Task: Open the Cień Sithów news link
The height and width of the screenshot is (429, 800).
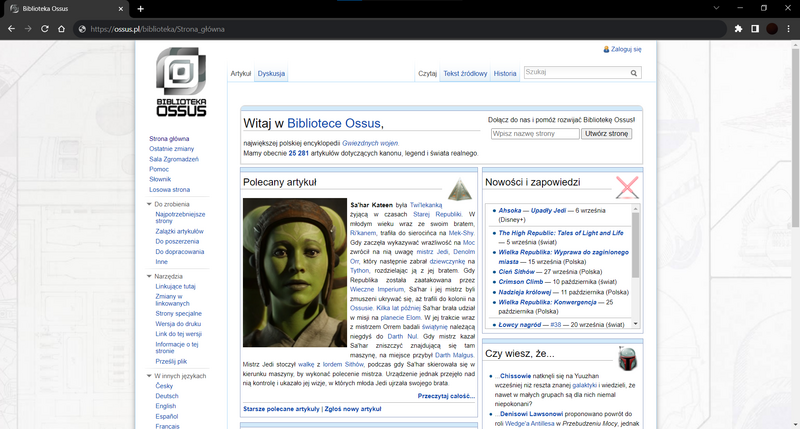Action: point(516,272)
